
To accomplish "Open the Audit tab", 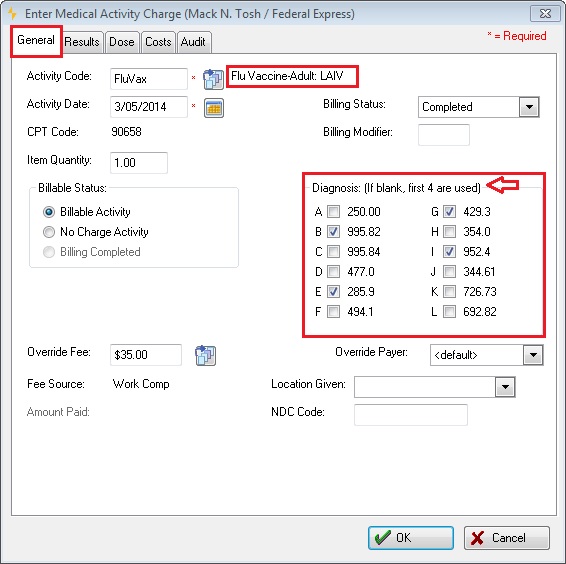I will [193, 42].
